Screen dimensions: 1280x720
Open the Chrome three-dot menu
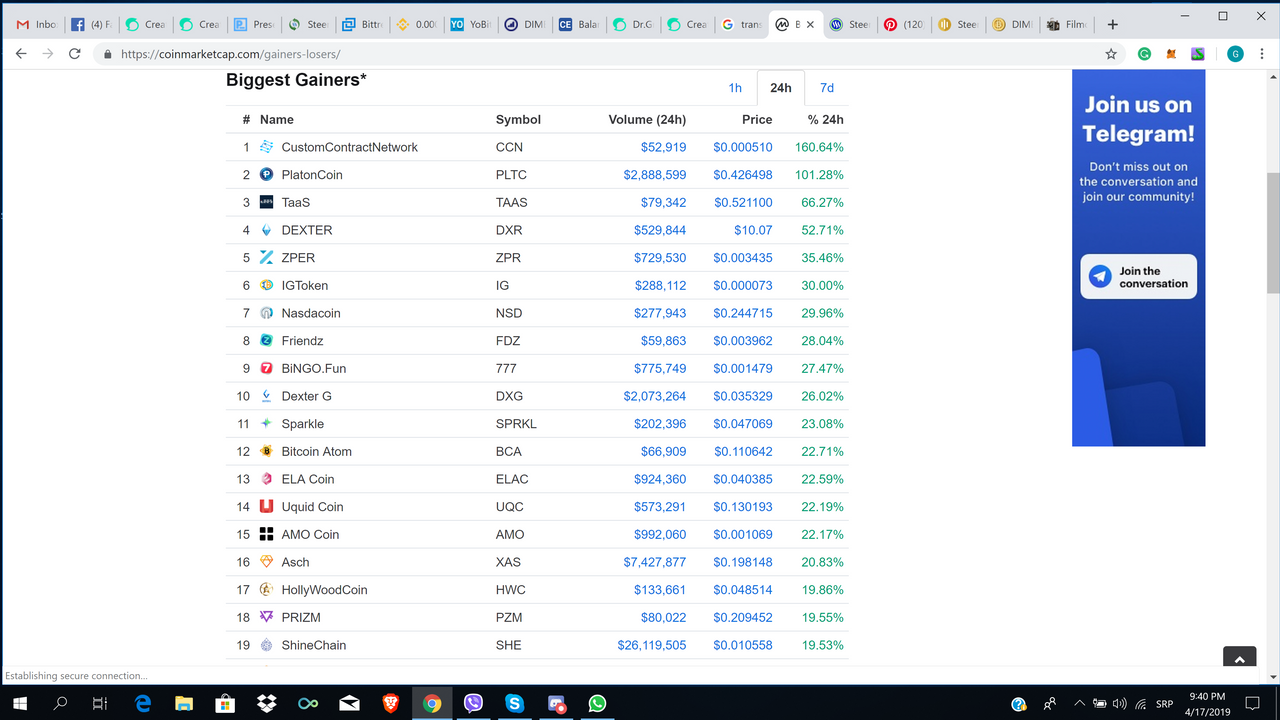point(1262,54)
